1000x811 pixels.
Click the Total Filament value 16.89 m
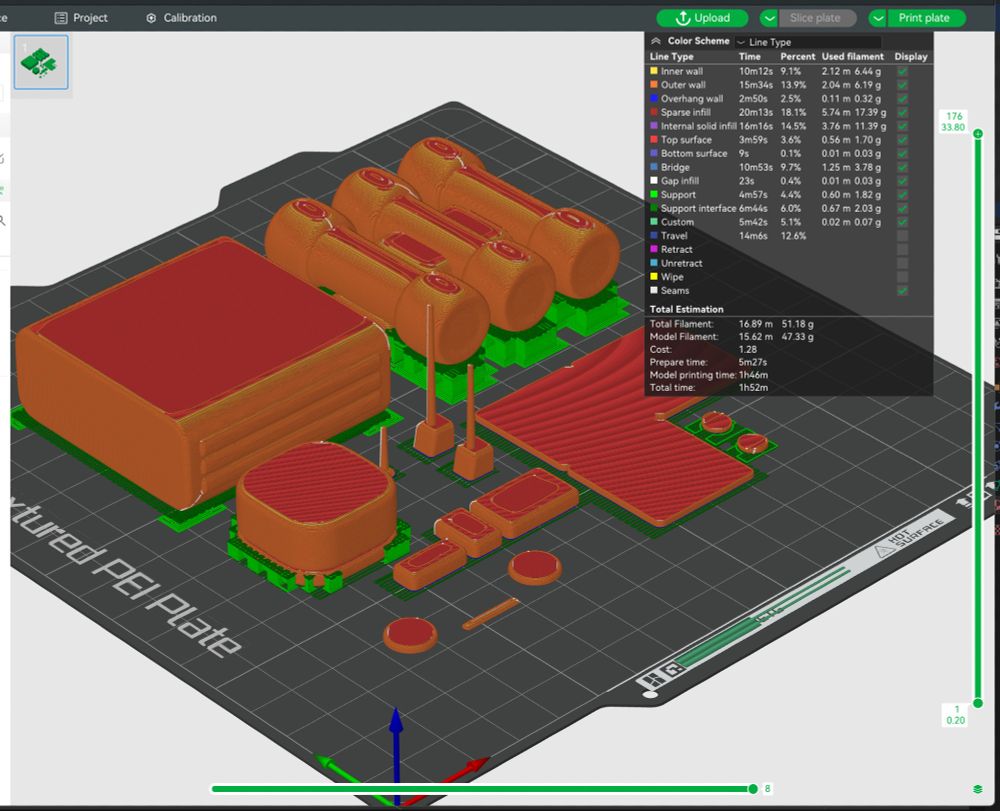(756, 324)
